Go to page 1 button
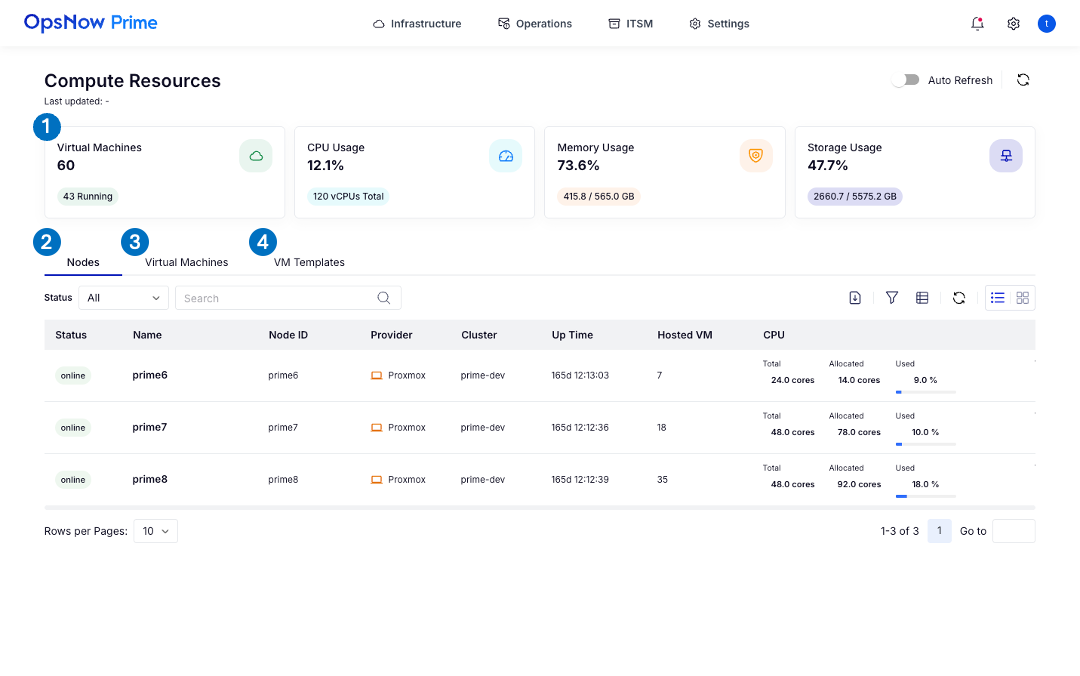Image resolution: width=1080 pixels, height=676 pixels. click(x=939, y=531)
